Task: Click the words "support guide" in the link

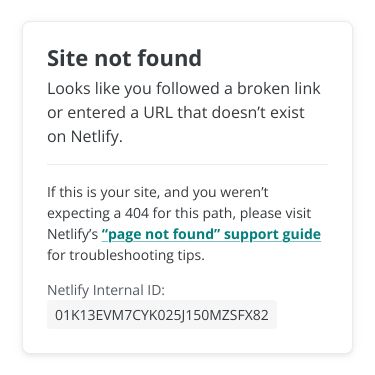Action: point(272,234)
